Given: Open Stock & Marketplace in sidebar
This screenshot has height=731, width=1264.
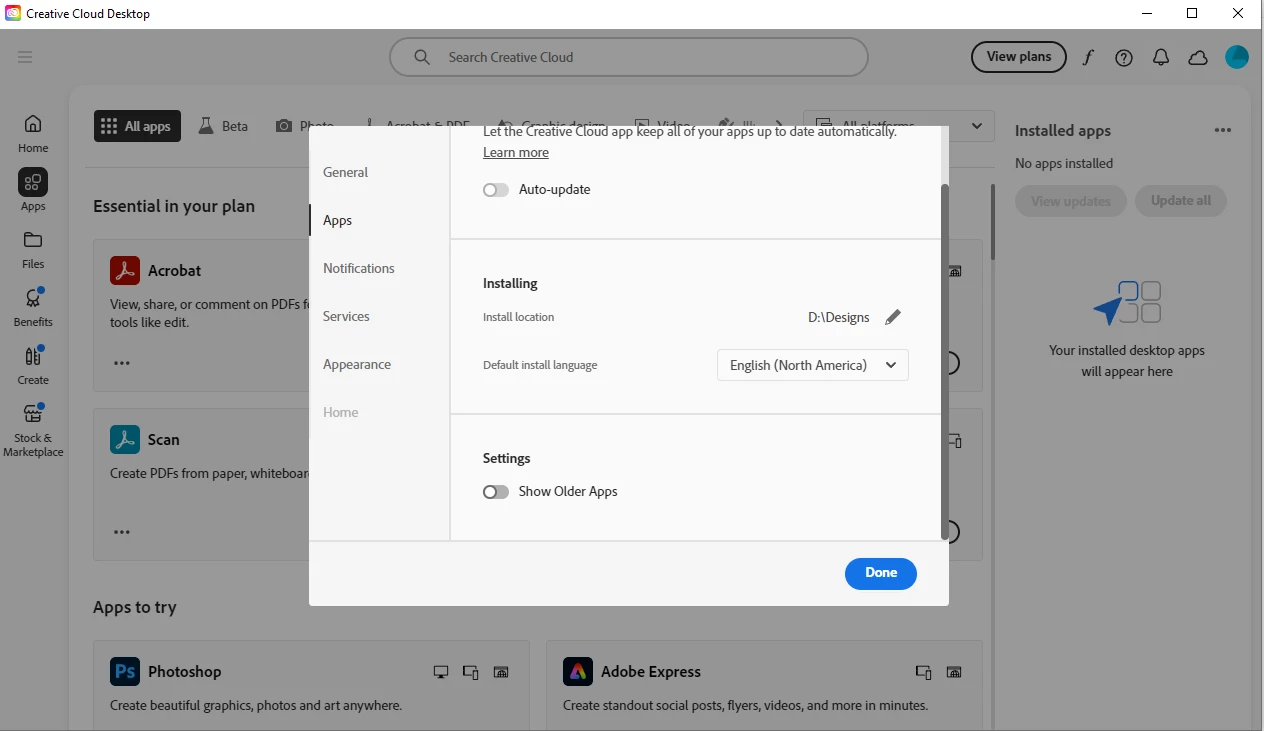Looking at the screenshot, I should pos(33,430).
